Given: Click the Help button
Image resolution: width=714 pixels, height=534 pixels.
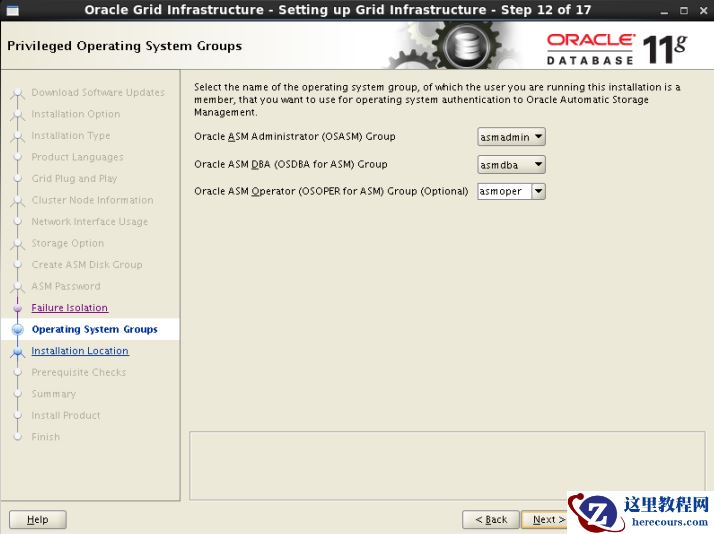Looking at the screenshot, I should pyautogui.click(x=38, y=519).
